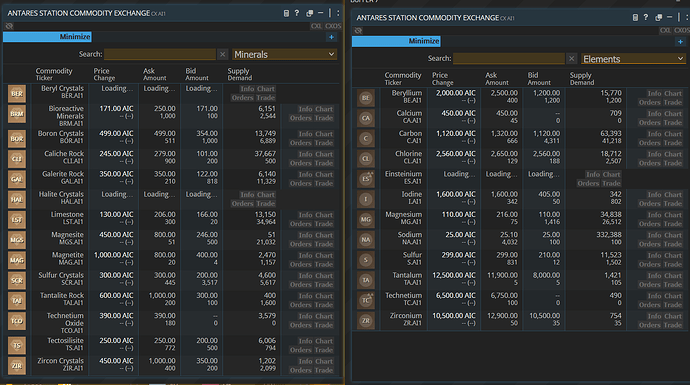Toggle the hidden-eye icon in left window
The height and width of the screenshot is (385, 690).
click(9, 26)
